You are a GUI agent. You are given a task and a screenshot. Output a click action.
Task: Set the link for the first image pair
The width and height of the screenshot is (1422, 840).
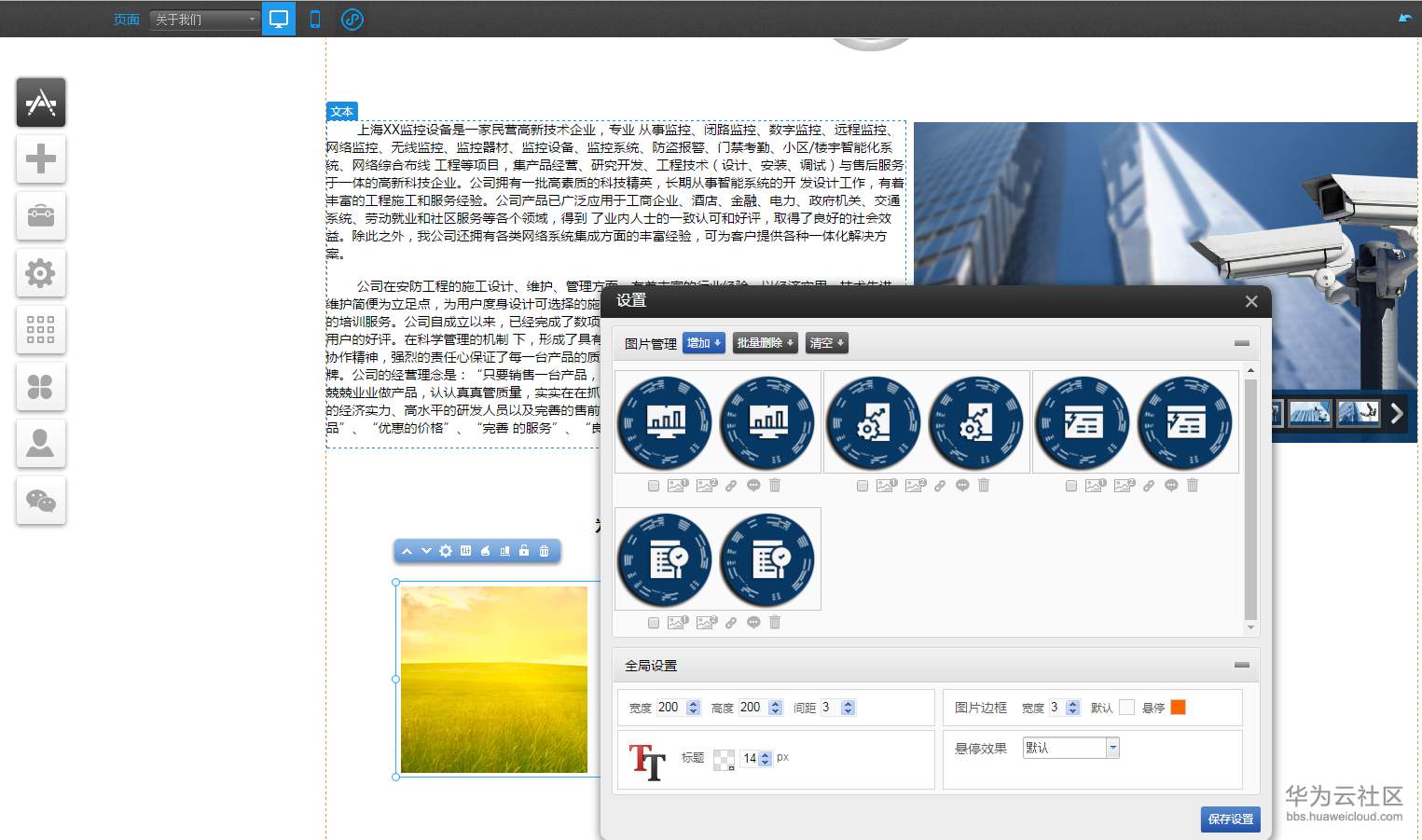(731, 486)
